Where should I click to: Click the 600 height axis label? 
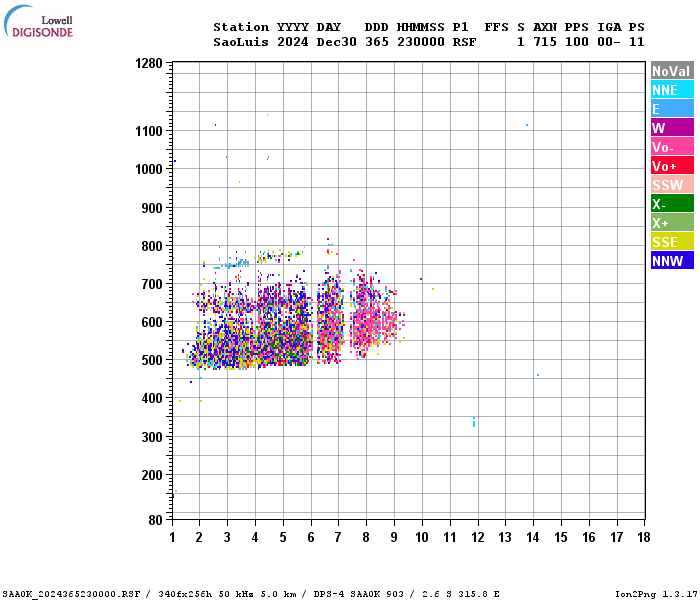[152, 322]
